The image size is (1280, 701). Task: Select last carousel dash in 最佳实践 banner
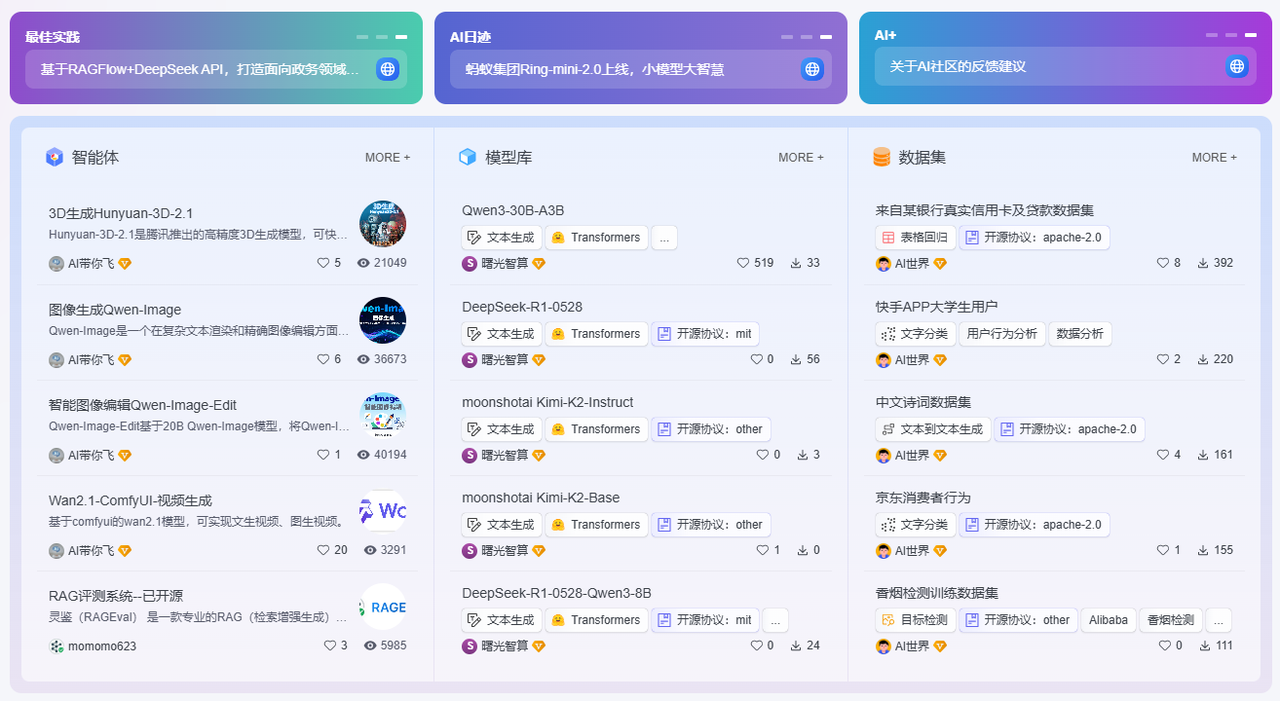coord(401,37)
